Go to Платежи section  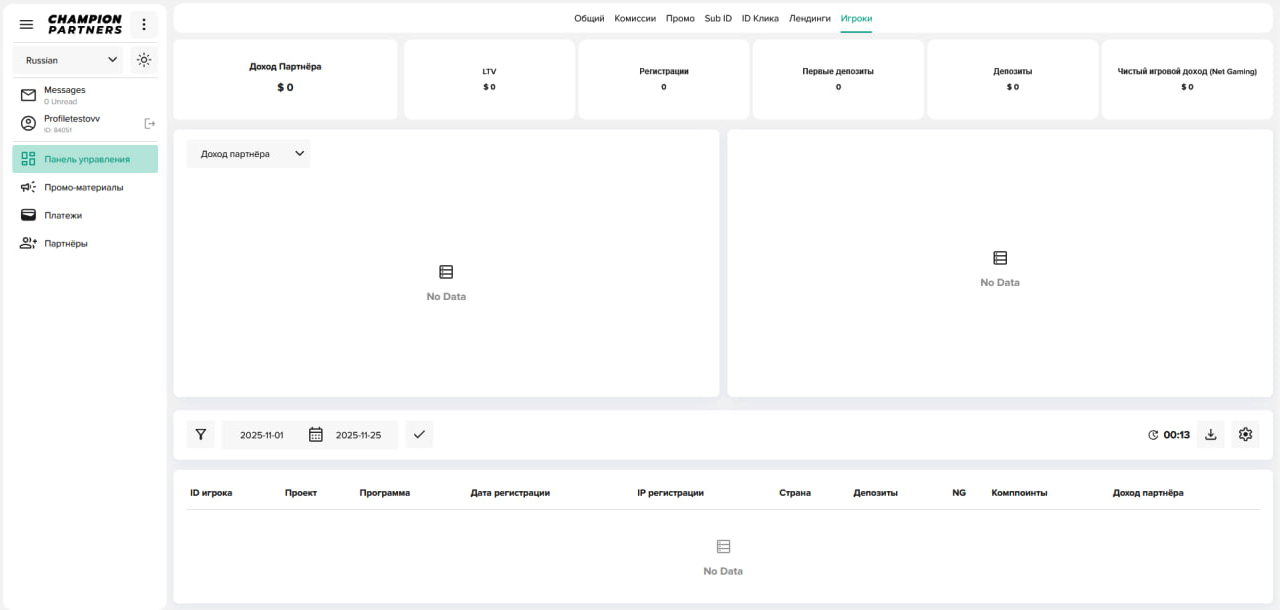63,215
